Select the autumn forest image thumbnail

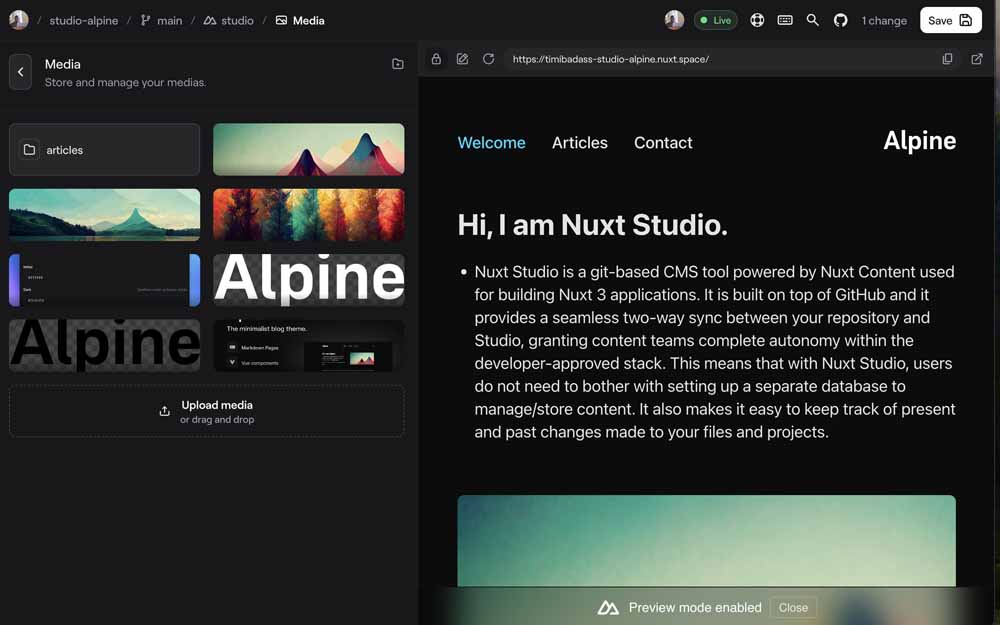coord(309,214)
